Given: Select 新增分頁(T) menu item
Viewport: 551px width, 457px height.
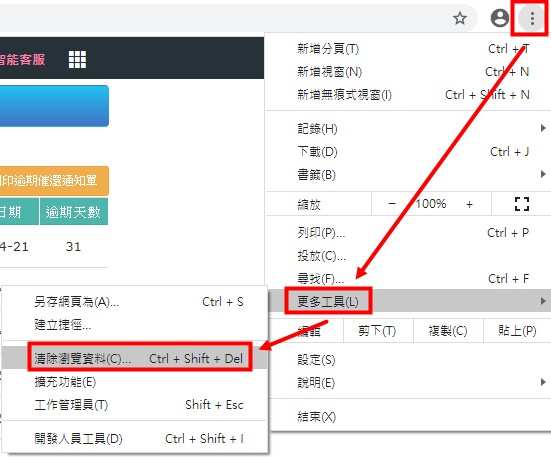Looking at the screenshot, I should coord(408,48).
